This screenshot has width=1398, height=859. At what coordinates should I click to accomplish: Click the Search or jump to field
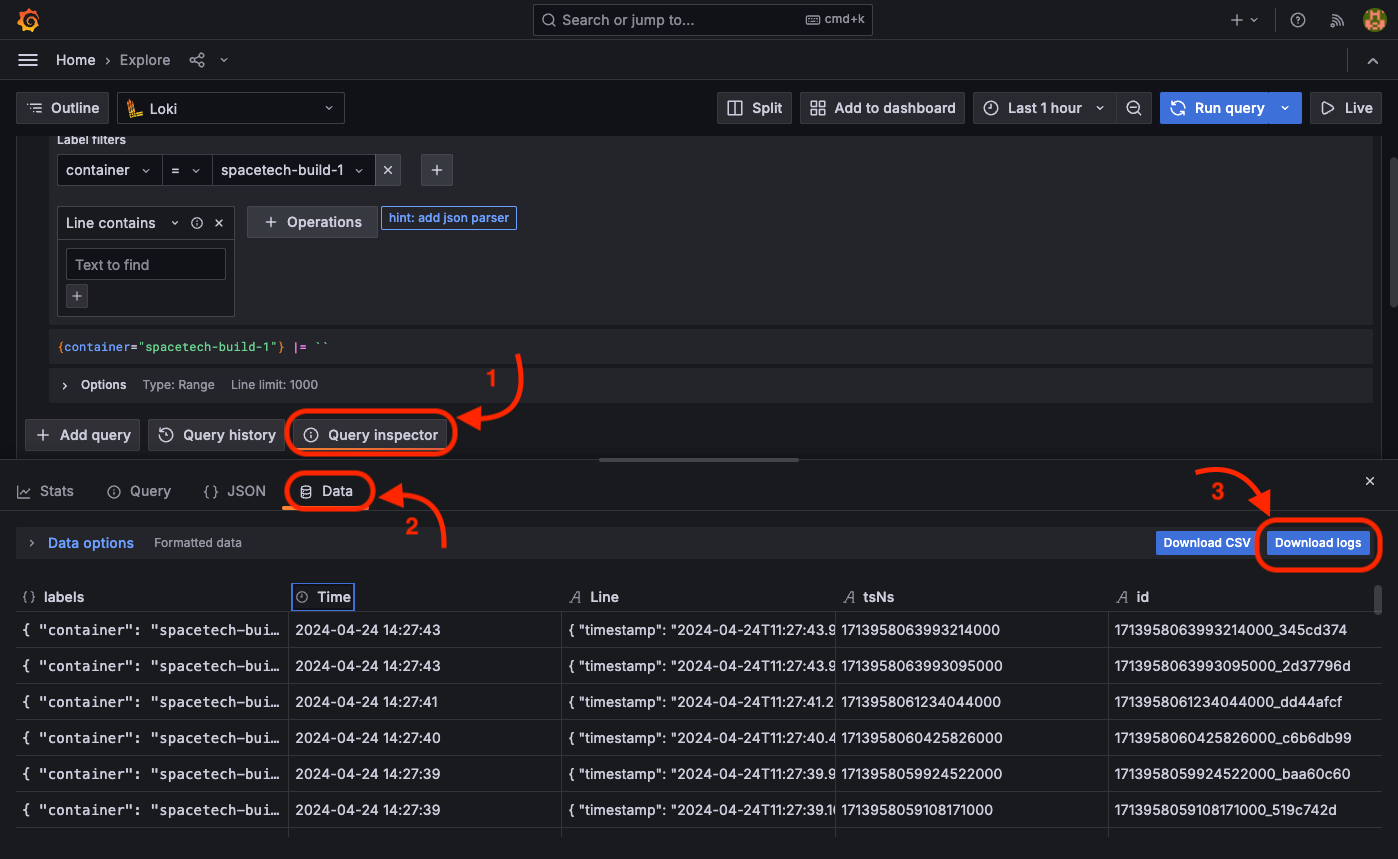[703, 20]
